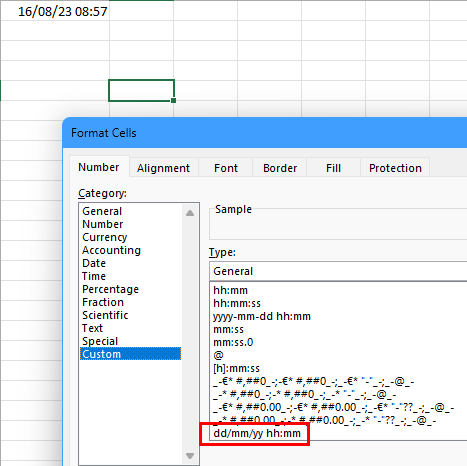Select the Time category
The width and height of the screenshot is (467, 466).
(x=130, y=276)
